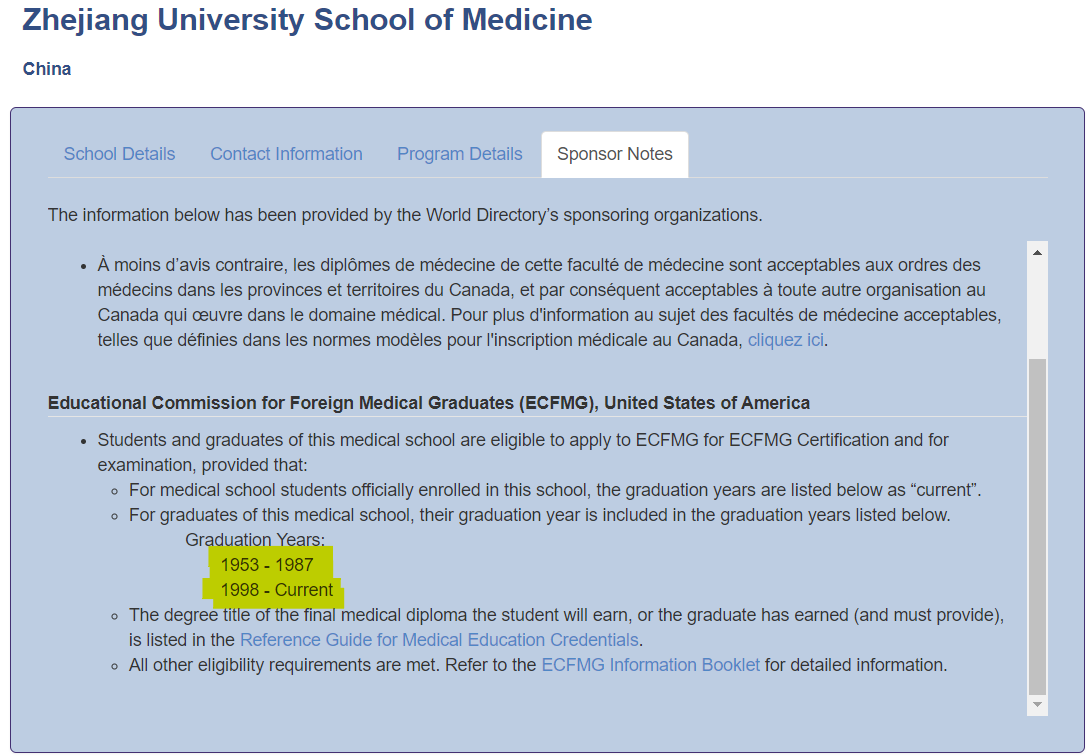Open the Contact Information tab

pyautogui.click(x=286, y=154)
